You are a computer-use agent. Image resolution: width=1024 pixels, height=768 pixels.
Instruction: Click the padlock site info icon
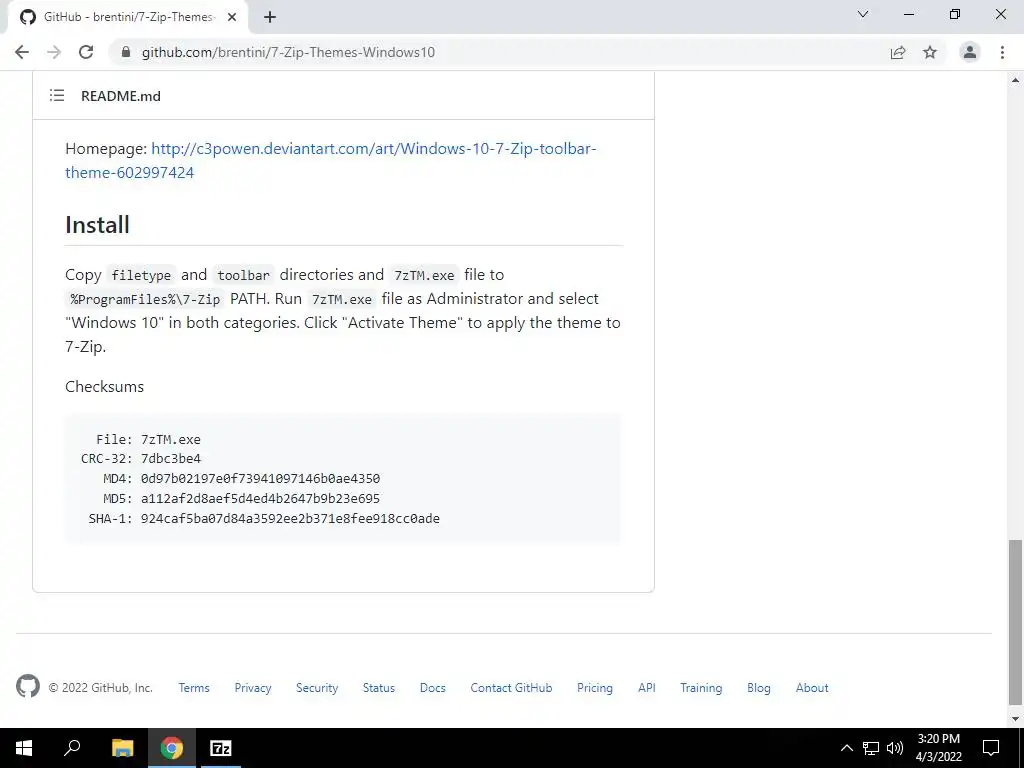point(127,52)
